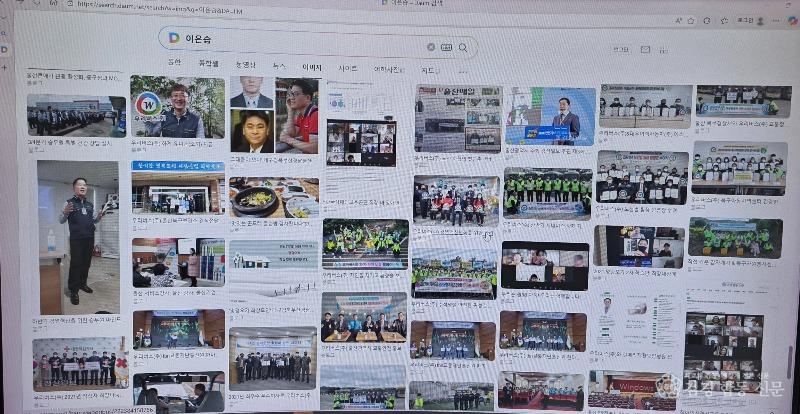800x414 pixels.
Task: Open the 동영상 search tab
Action: click(x=245, y=65)
